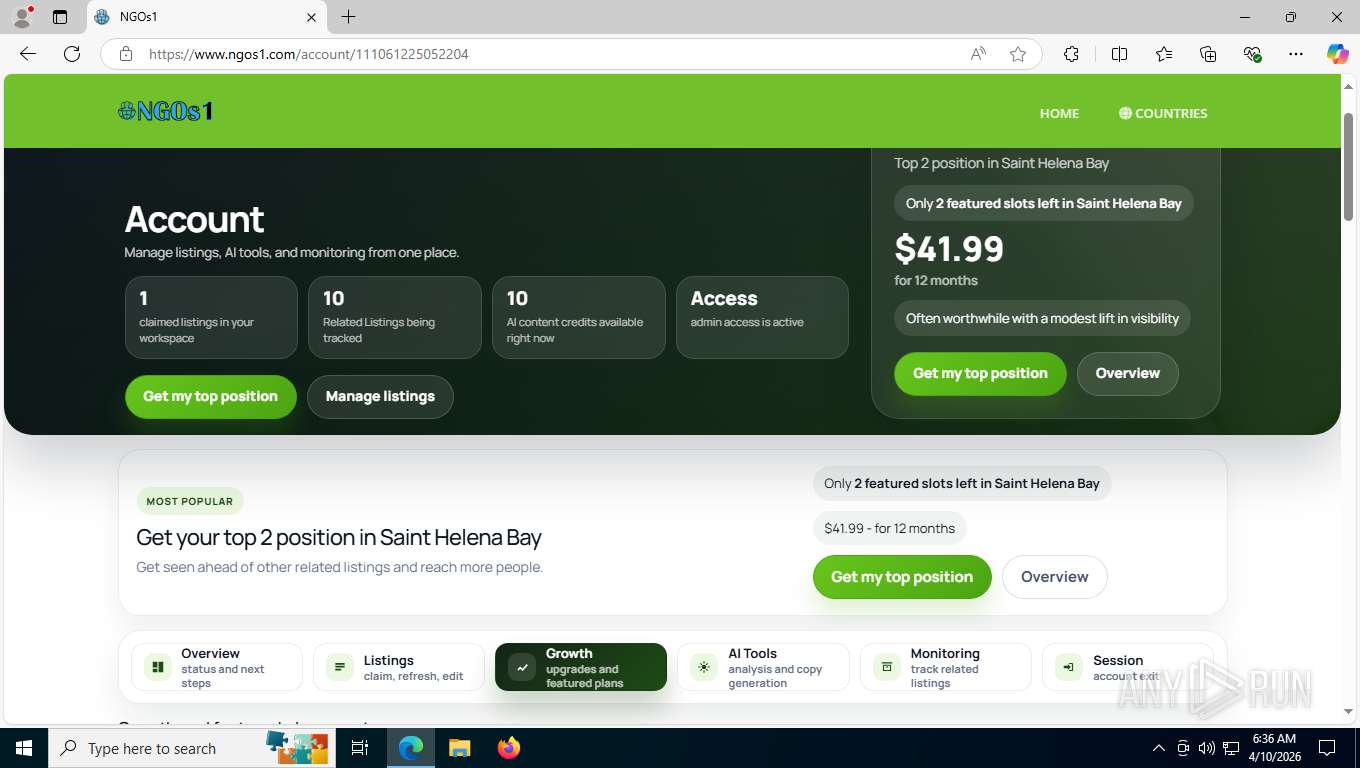The height and width of the screenshot is (768, 1360).
Task: Open Read aloud icon in address bar
Action: 978,54
